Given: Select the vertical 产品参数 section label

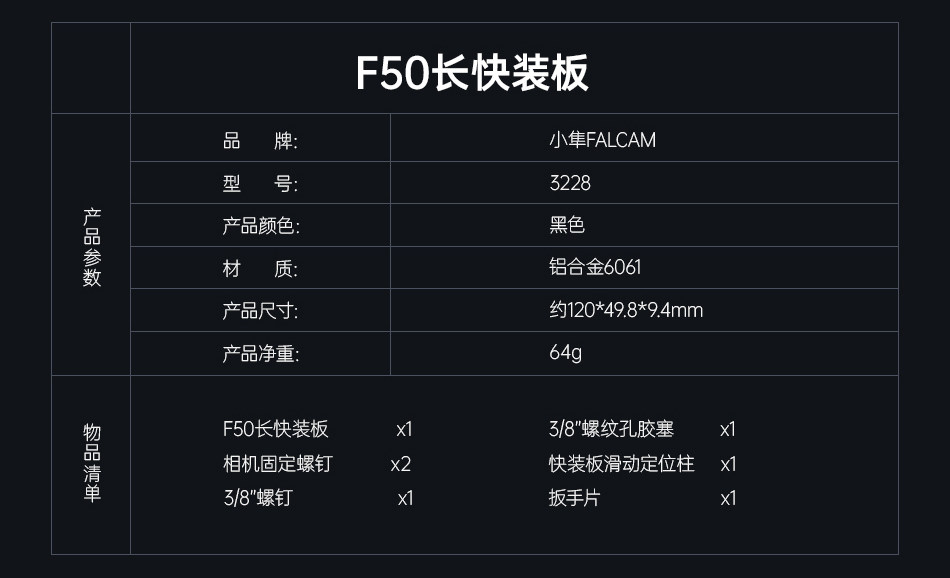Looking at the screenshot, I should (x=92, y=248).
